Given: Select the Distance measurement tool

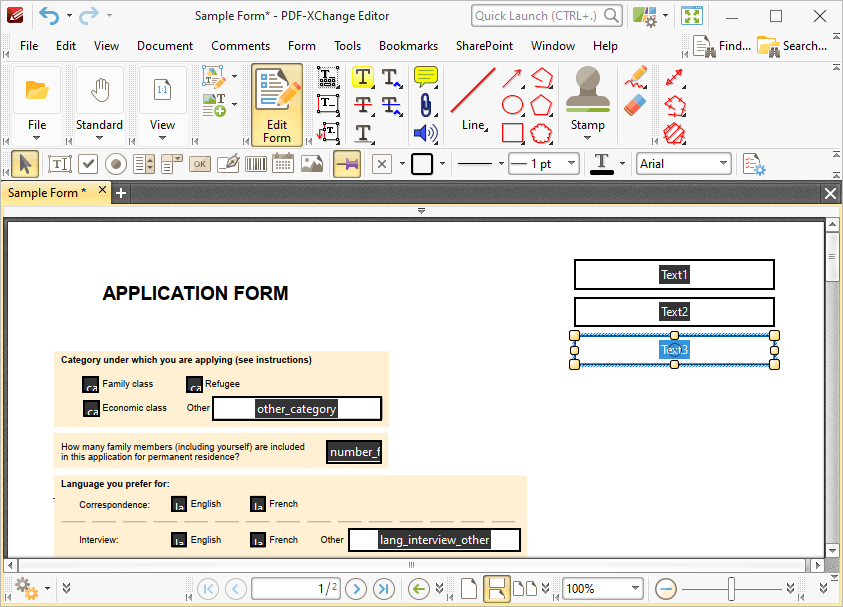Looking at the screenshot, I should point(674,78).
